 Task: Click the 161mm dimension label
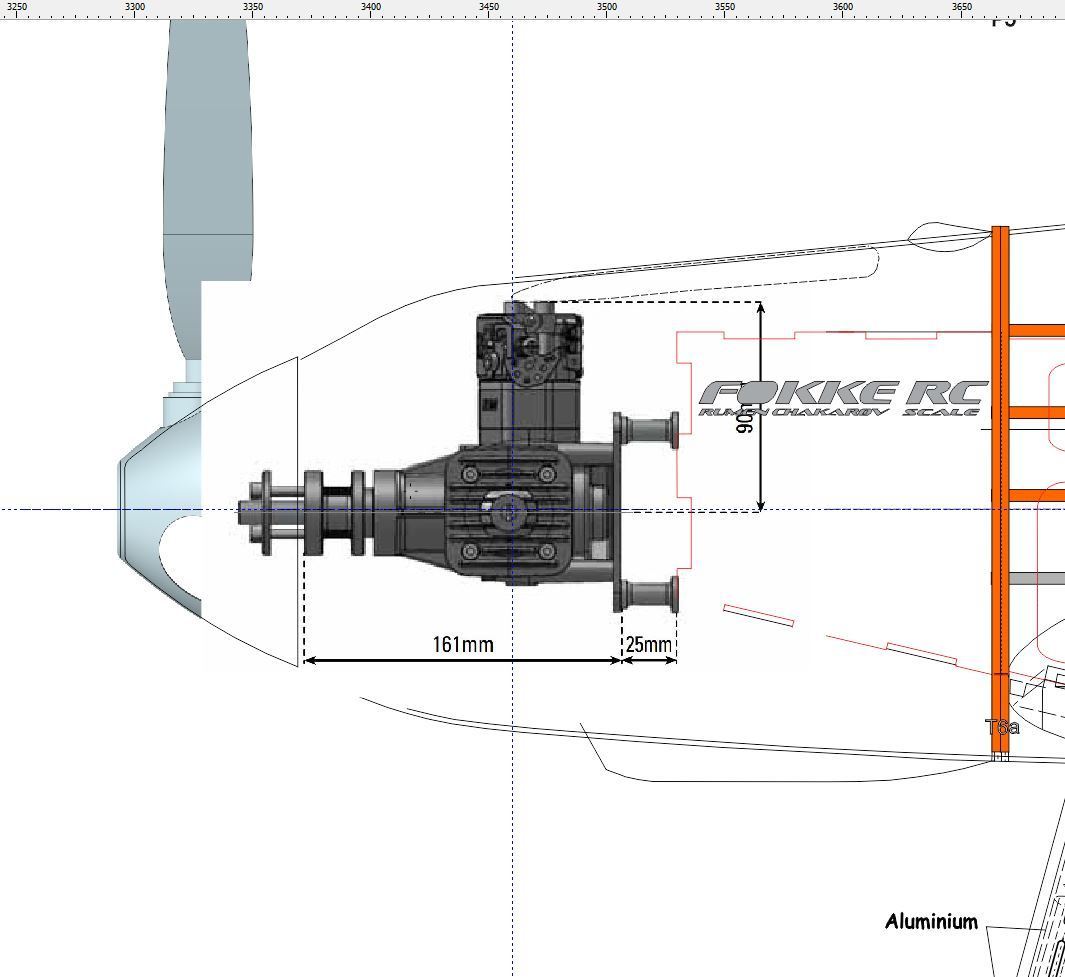[463, 644]
